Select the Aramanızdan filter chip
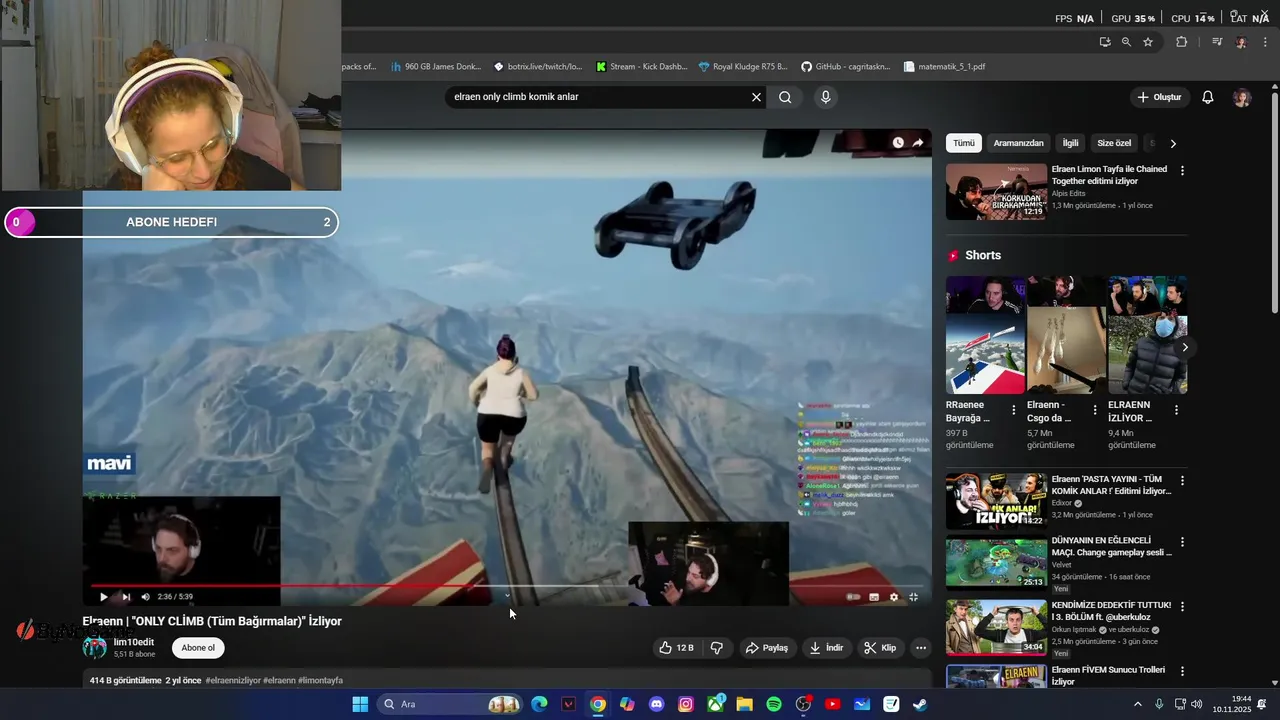1280x720 pixels. pos(1019,143)
